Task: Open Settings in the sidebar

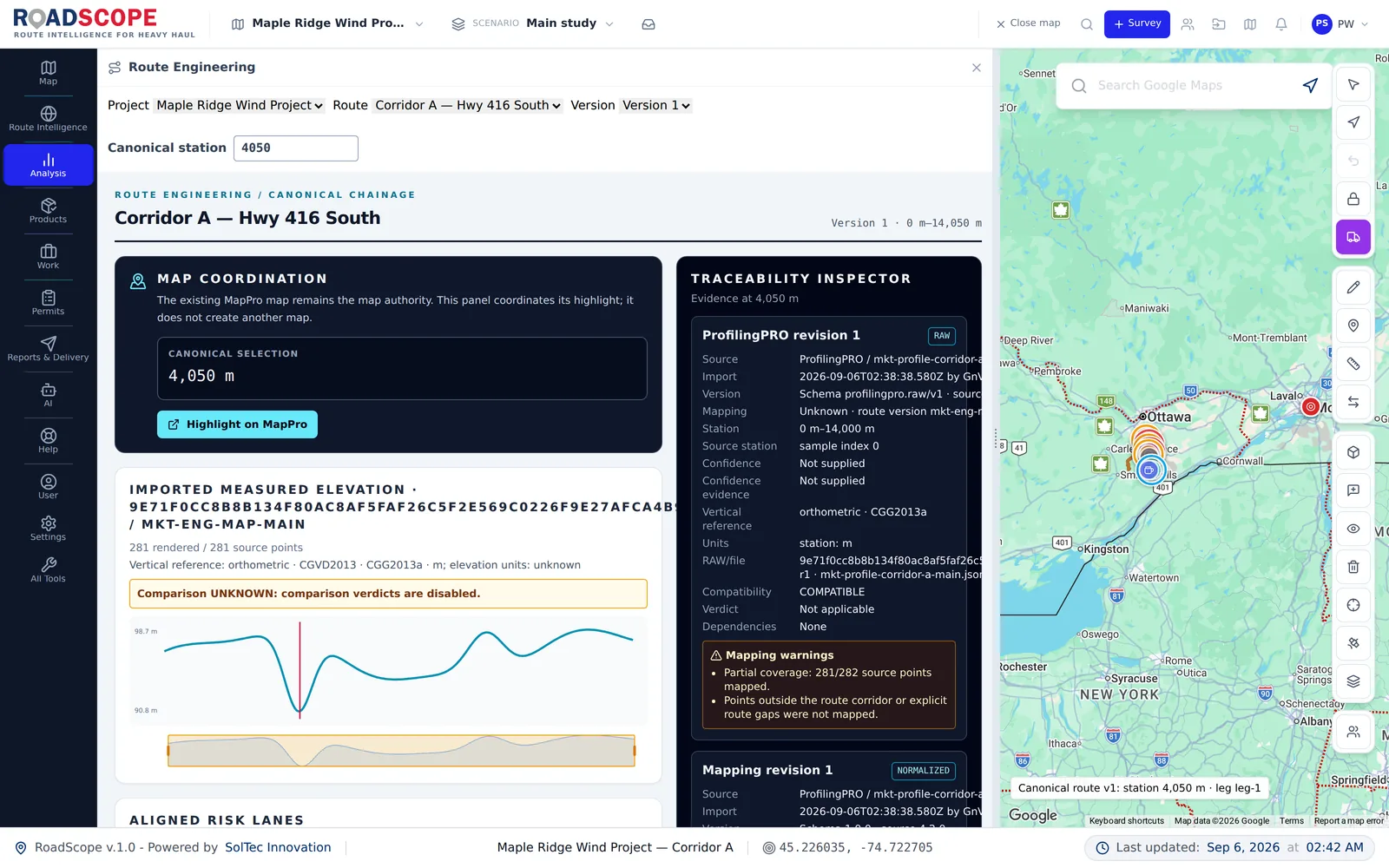Action: pos(48,529)
